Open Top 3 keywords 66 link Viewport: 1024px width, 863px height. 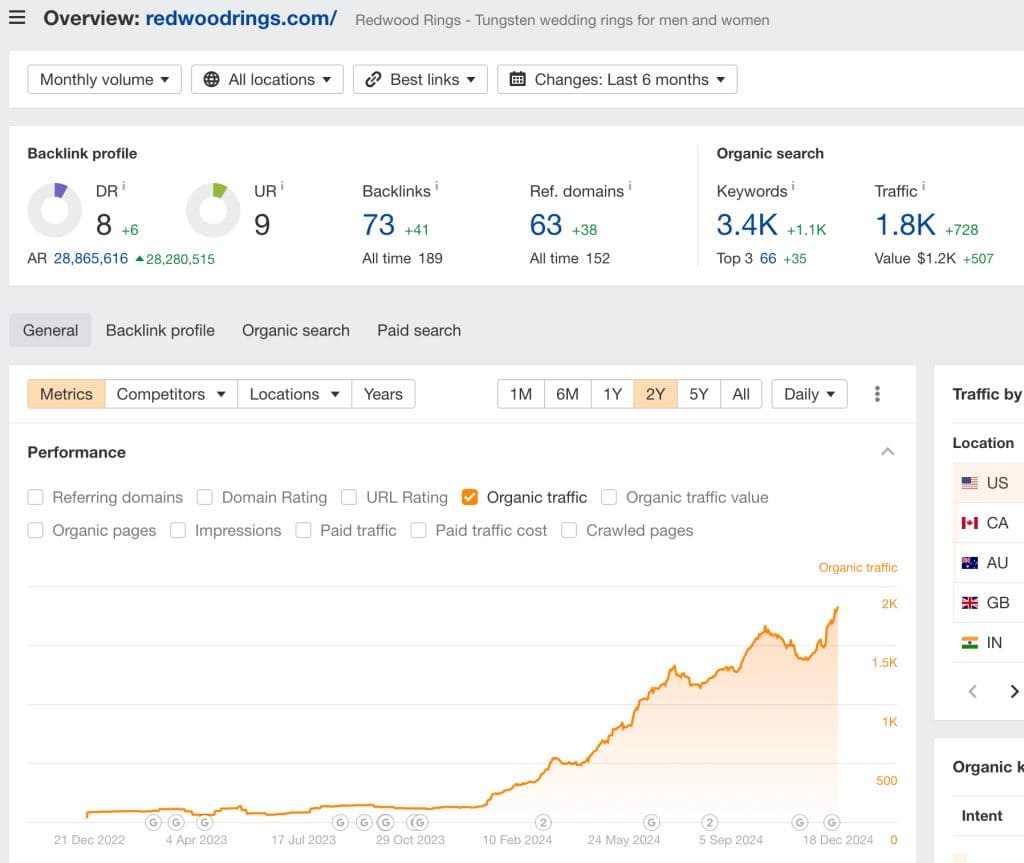[768, 258]
